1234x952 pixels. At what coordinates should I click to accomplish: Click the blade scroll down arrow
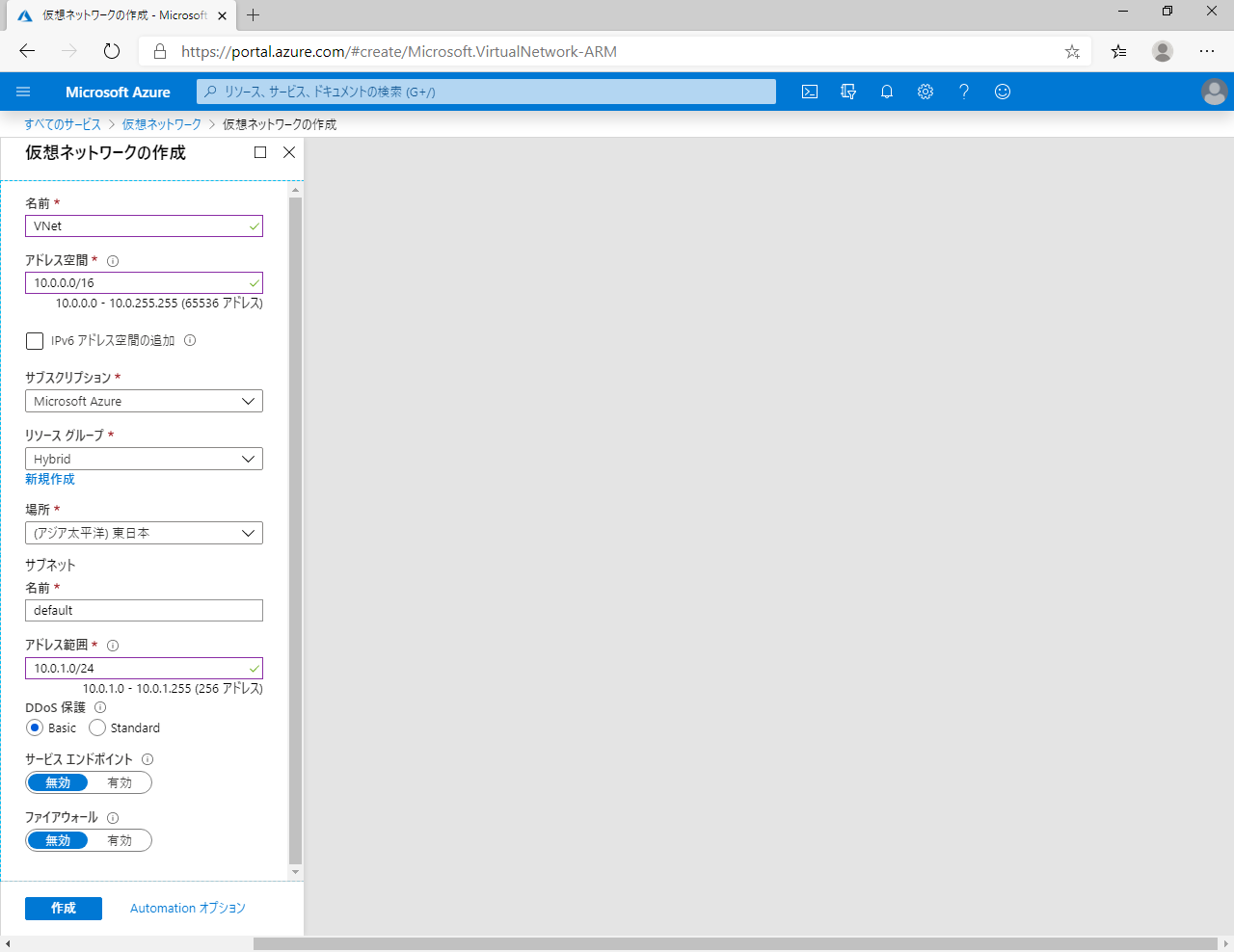[296, 873]
